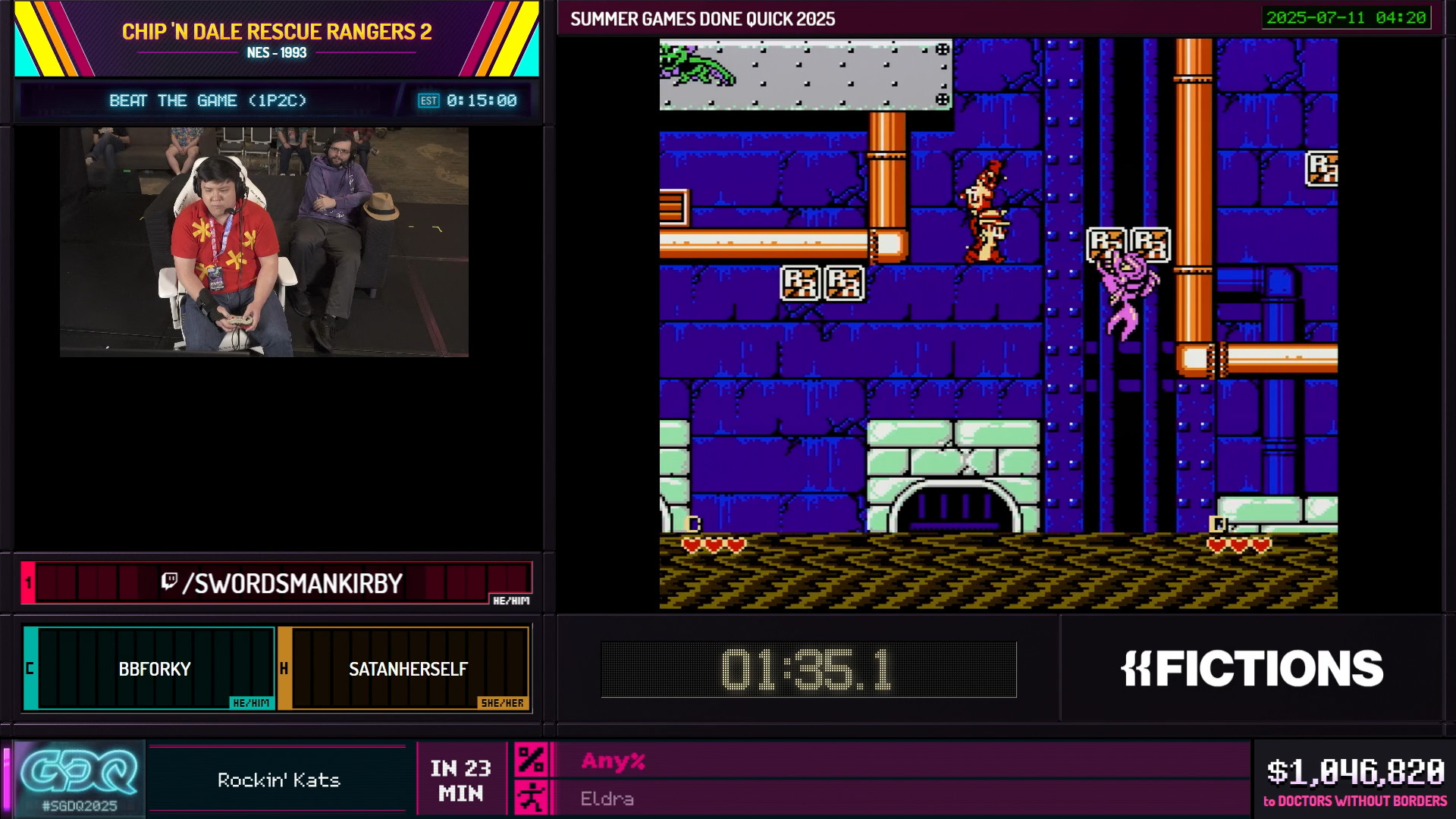Click the chipmunk character carrying a crate

[986, 212]
